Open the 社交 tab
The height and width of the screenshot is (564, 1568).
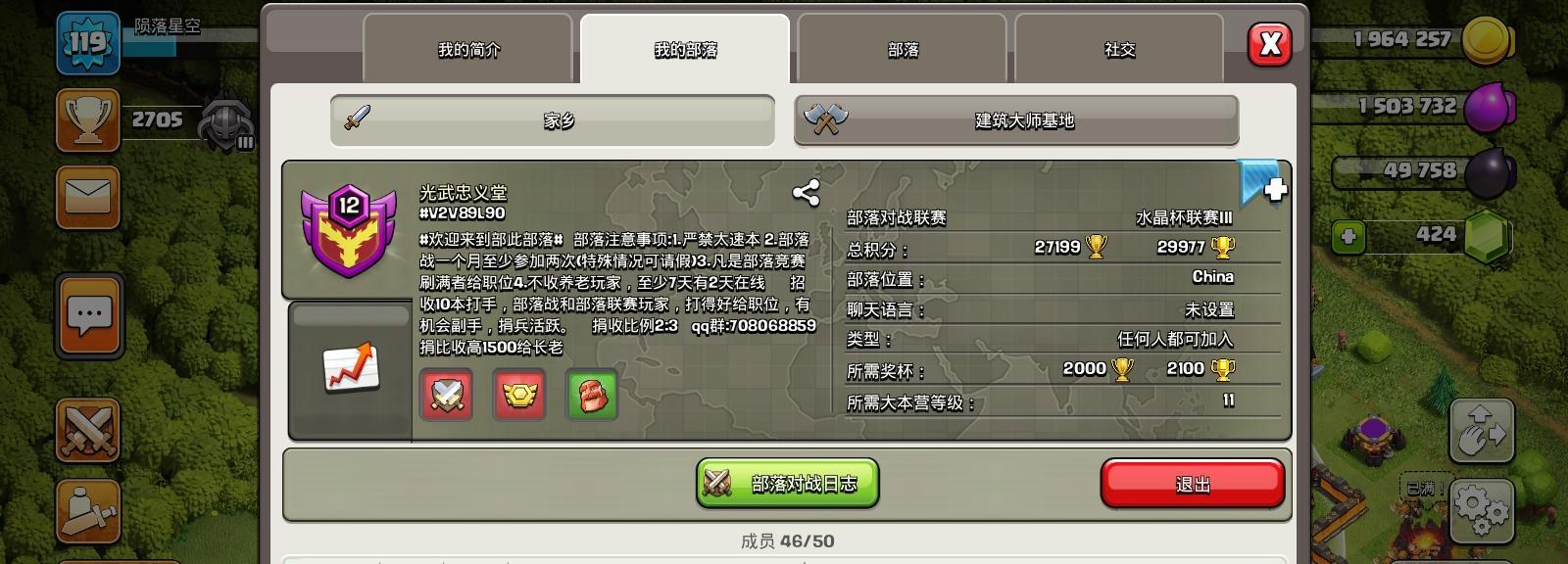pyautogui.click(x=1119, y=49)
